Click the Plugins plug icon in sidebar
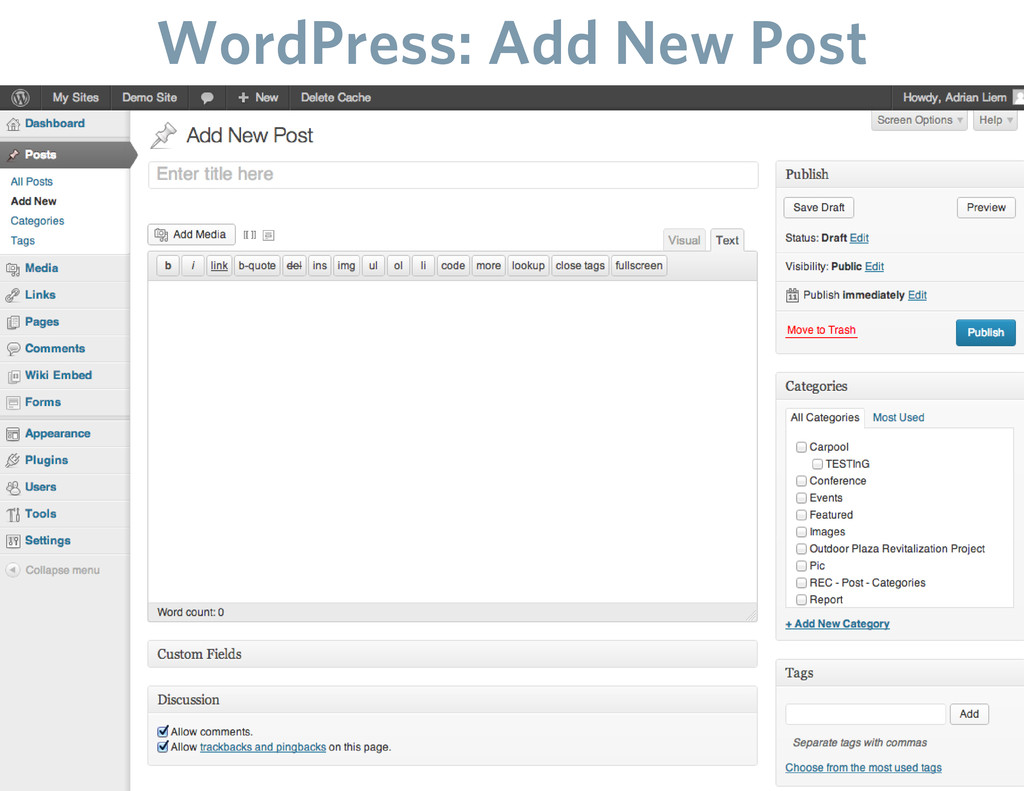This screenshot has height=791, width=1024. pyautogui.click(x=12, y=460)
